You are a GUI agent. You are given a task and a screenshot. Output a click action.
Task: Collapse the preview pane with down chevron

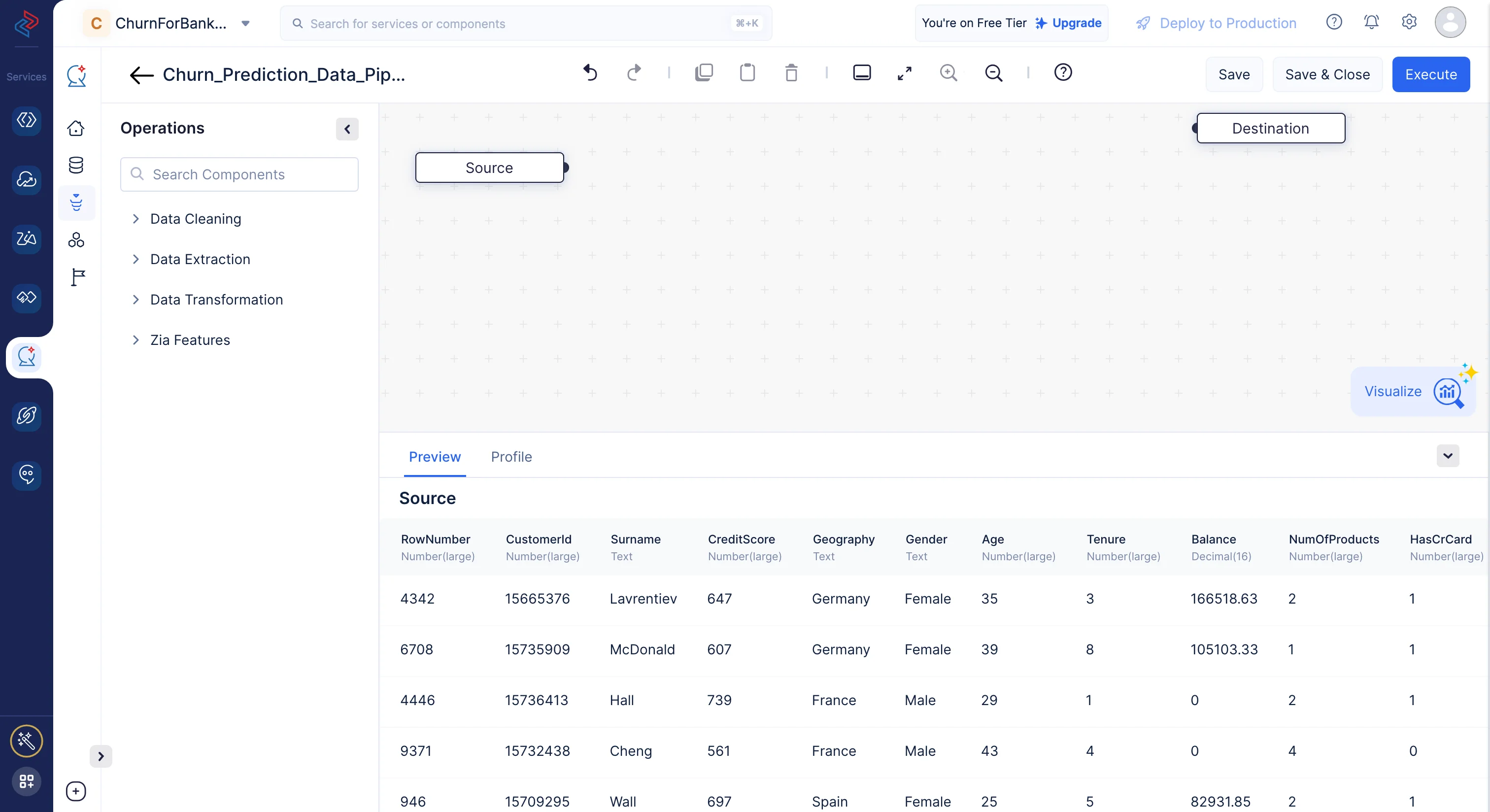[1447, 456]
